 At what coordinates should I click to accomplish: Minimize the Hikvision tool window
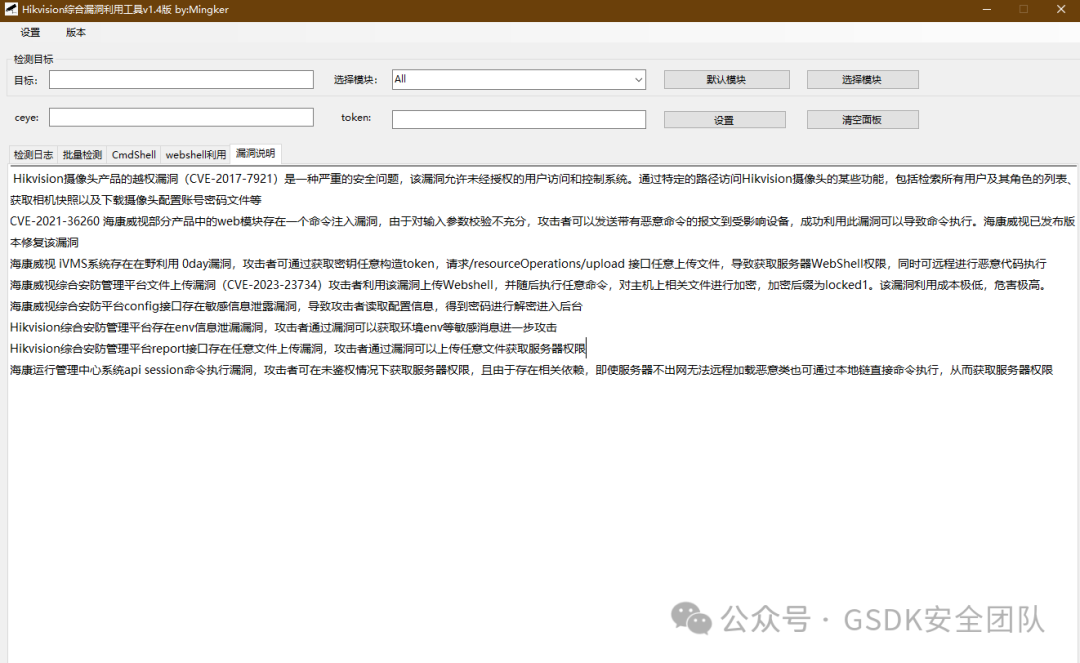pyautogui.click(x=987, y=10)
